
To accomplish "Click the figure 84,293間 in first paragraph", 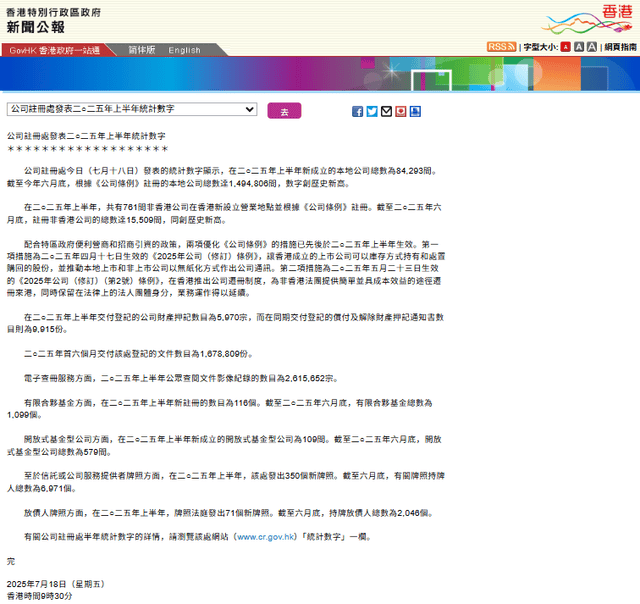I will (414, 171).
